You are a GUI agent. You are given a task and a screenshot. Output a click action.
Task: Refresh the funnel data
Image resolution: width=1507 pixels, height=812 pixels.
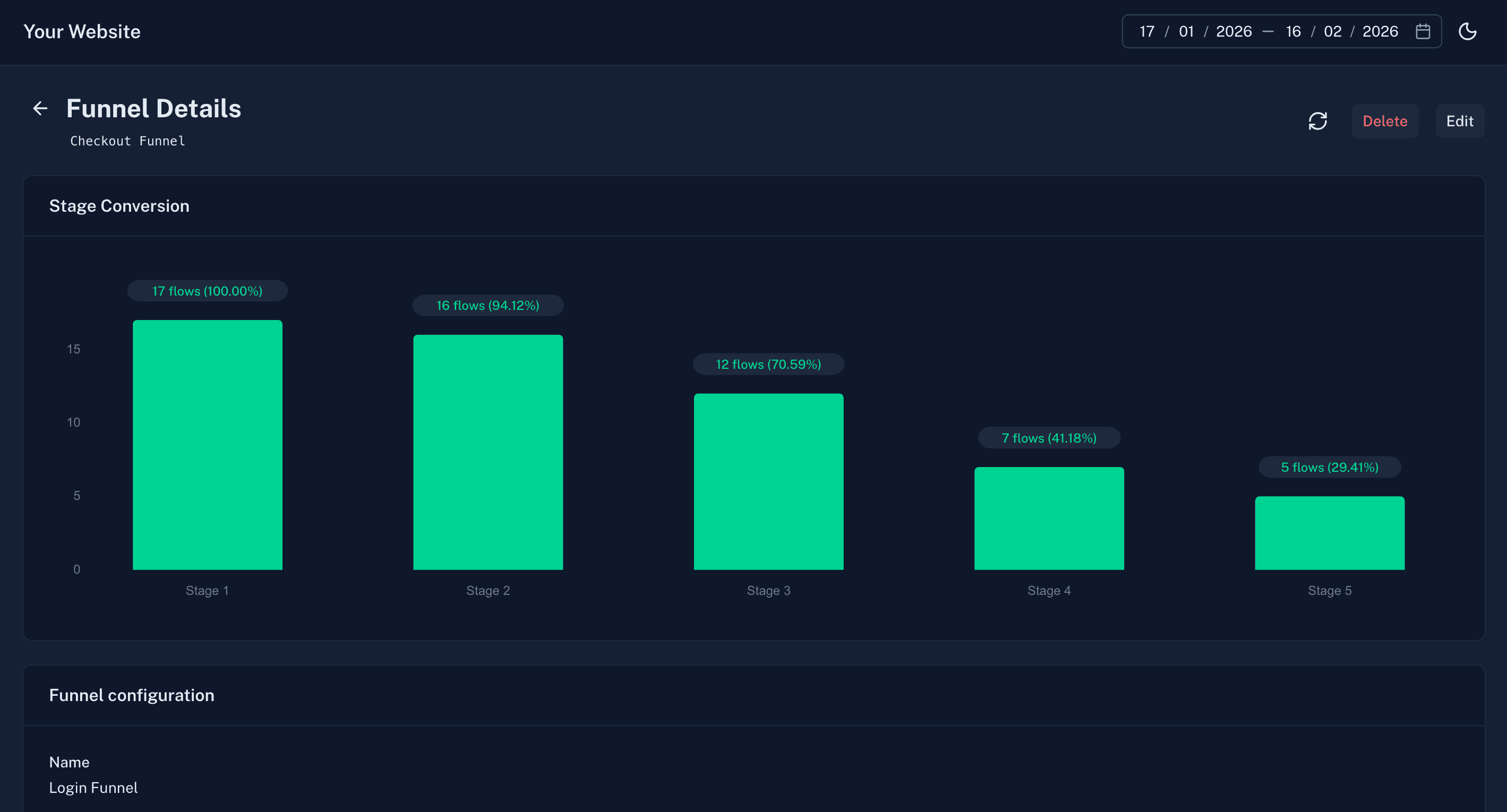1318,121
